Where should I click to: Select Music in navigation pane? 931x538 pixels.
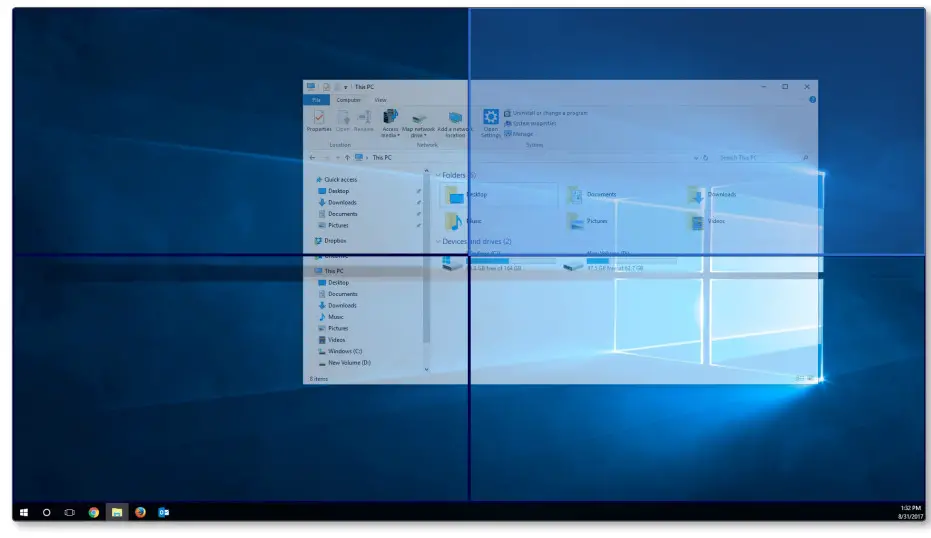point(331,317)
